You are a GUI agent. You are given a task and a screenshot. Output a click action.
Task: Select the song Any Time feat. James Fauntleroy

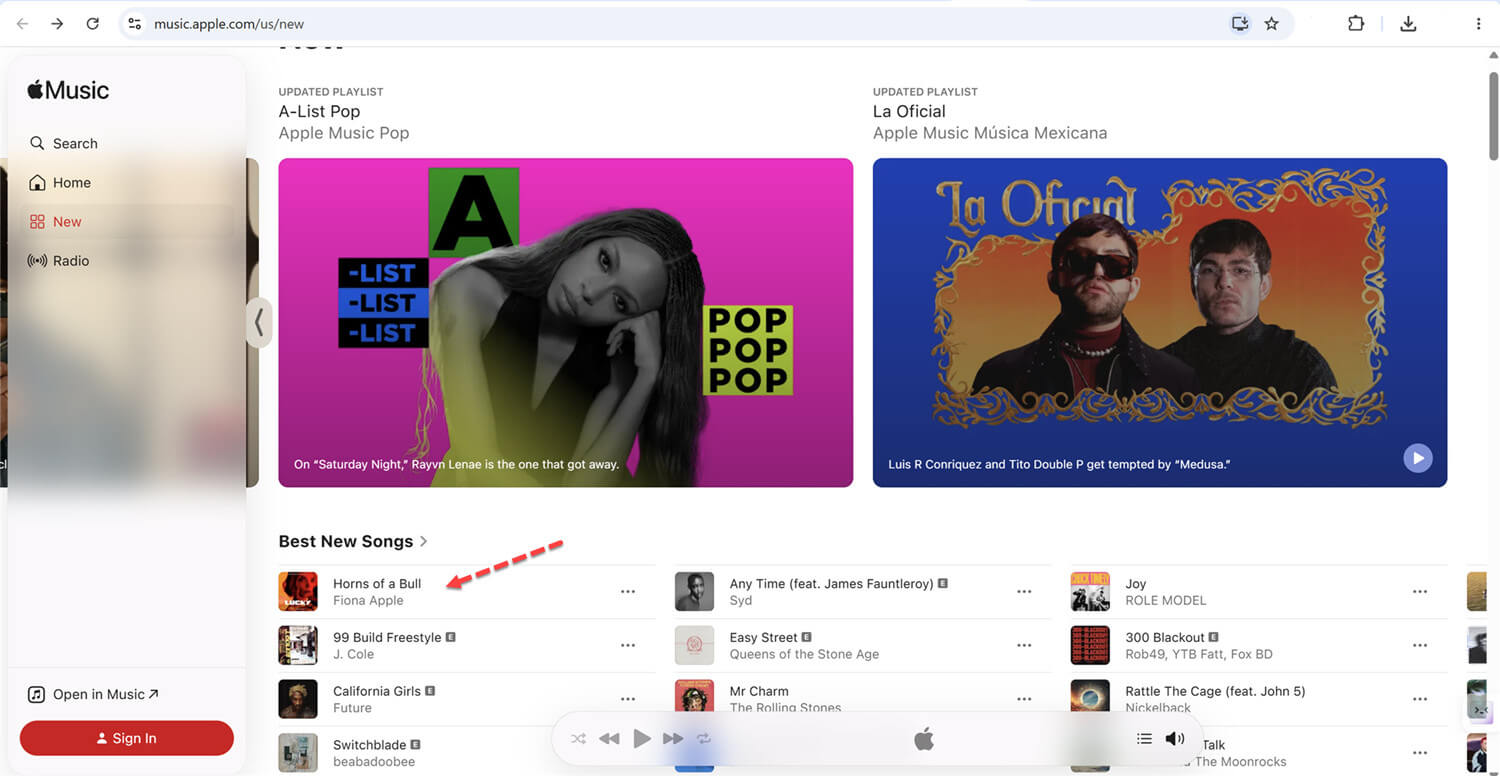[831, 583]
